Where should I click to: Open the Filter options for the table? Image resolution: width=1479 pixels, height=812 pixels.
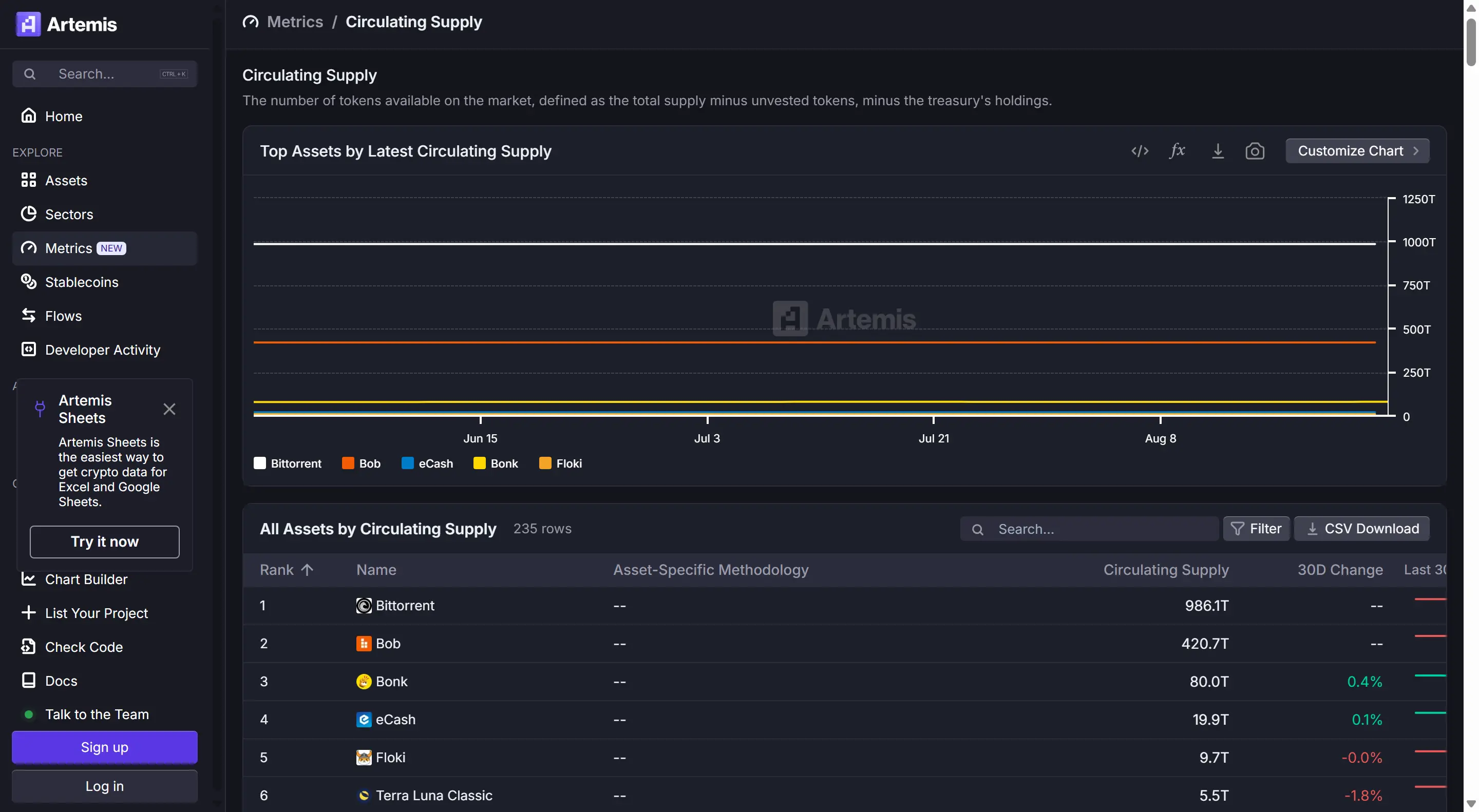coord(1256,529)
